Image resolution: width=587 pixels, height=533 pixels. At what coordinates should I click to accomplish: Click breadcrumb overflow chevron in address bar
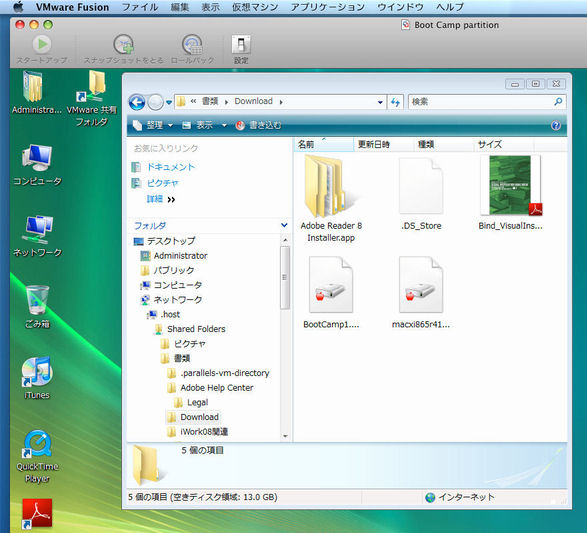coord(193,101)
